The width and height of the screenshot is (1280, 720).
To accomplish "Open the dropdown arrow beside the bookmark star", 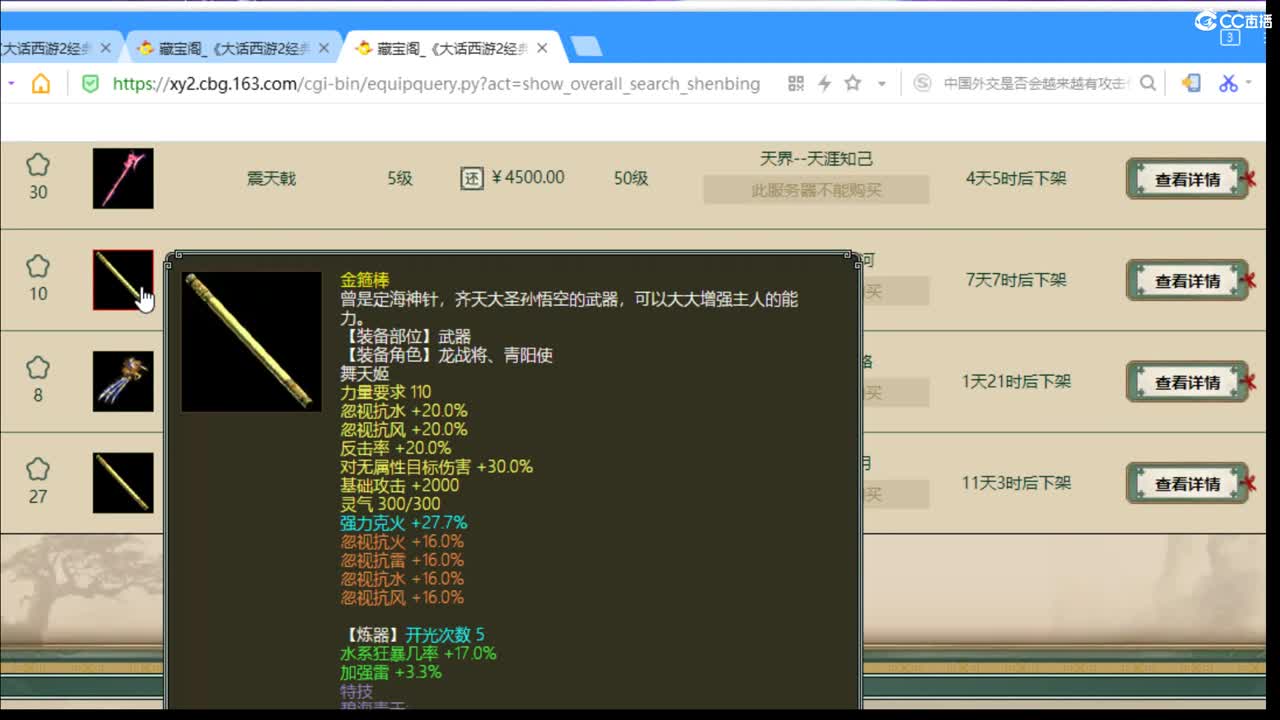I will (x=881, y=84).
